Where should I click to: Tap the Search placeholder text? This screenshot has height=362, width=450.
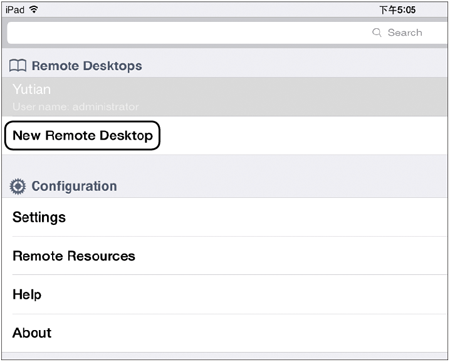coord(405,32)
